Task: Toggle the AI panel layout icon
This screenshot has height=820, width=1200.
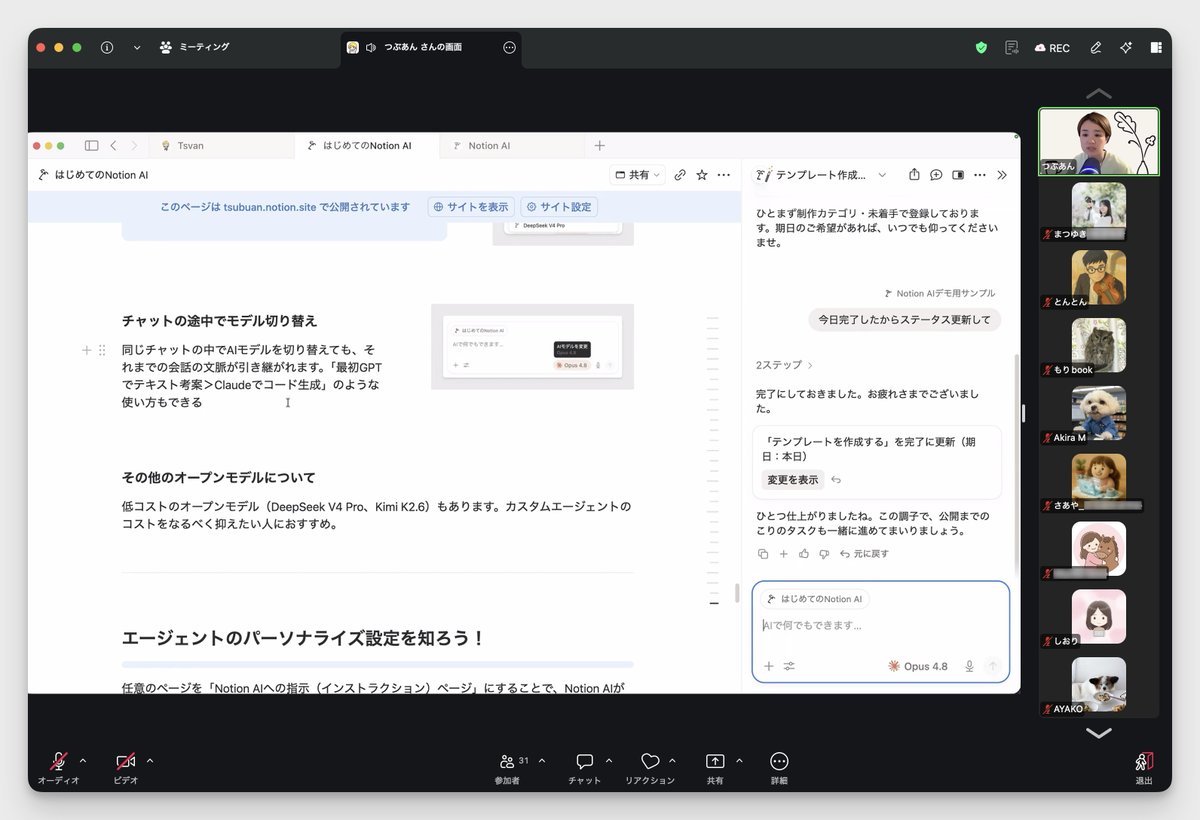Action: (x=958, y=175)
